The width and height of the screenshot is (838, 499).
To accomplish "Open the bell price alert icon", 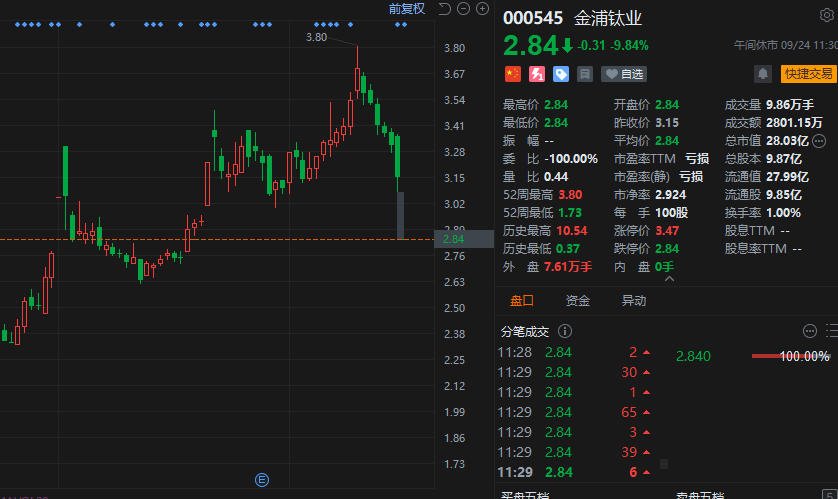I will tap(763, 74).
